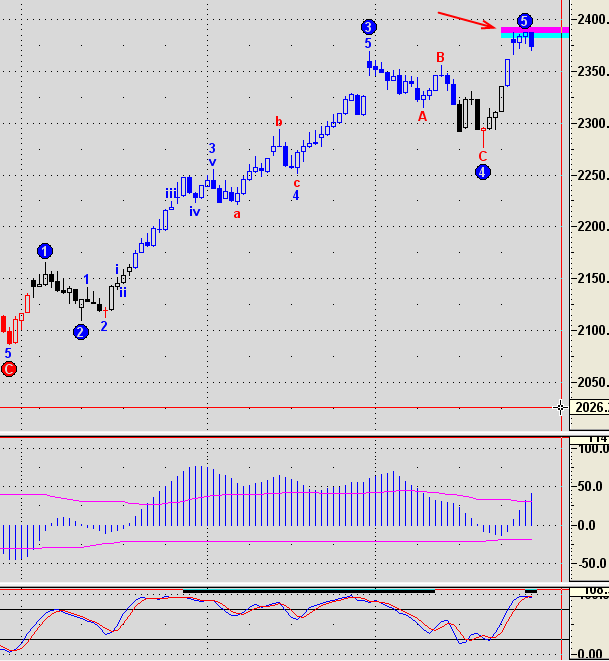Select the uncircled red capital C label
Image resolution: width=609 pixels, height=661 pixels.
click(483, 156)
